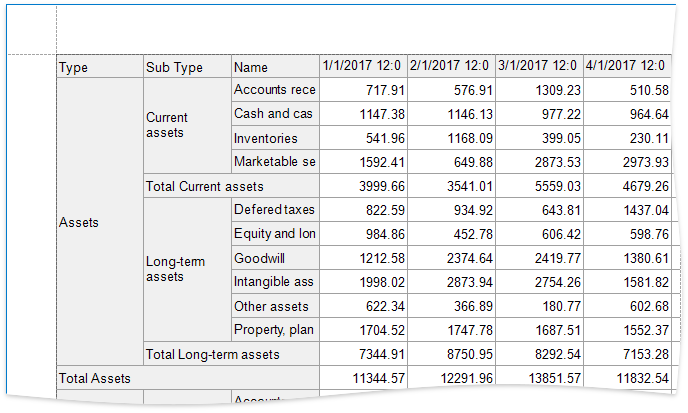
Task: Click the Goodwill row label
Action: coord(274,258)
